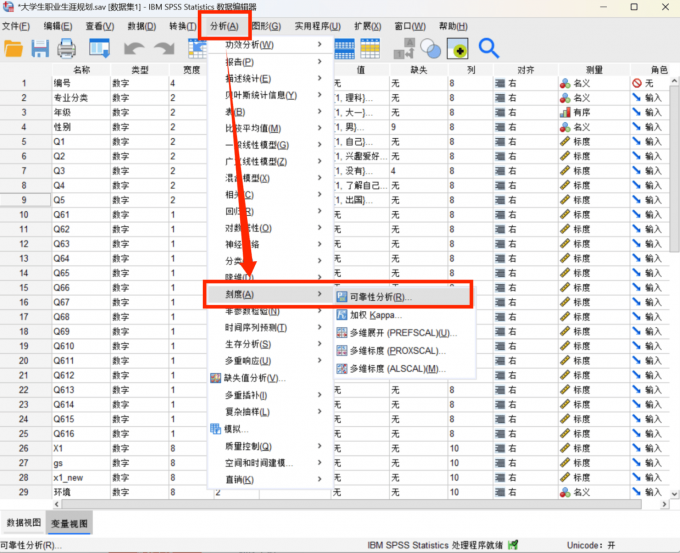Click the 测量 column header

[594, 70]
